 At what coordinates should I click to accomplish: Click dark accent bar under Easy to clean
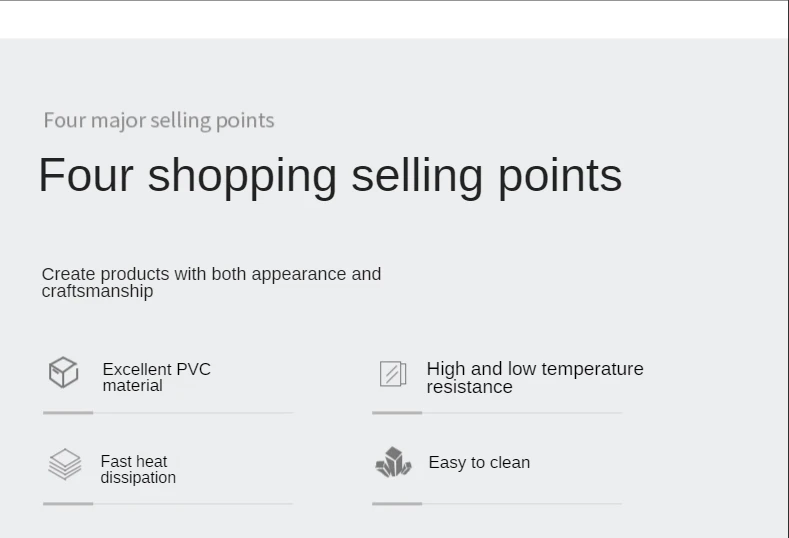point(397,503)
